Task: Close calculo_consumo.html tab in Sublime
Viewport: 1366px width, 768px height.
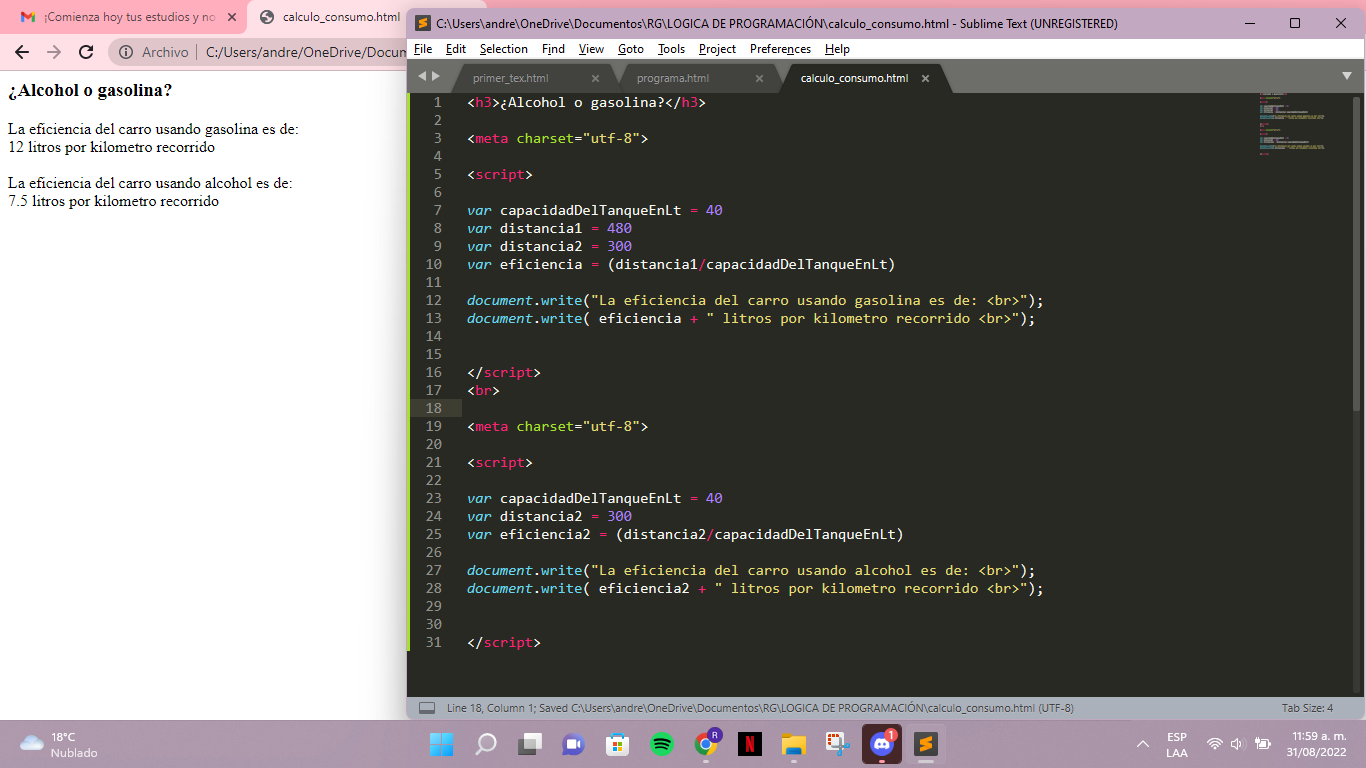Action: [x=925, y=78]
